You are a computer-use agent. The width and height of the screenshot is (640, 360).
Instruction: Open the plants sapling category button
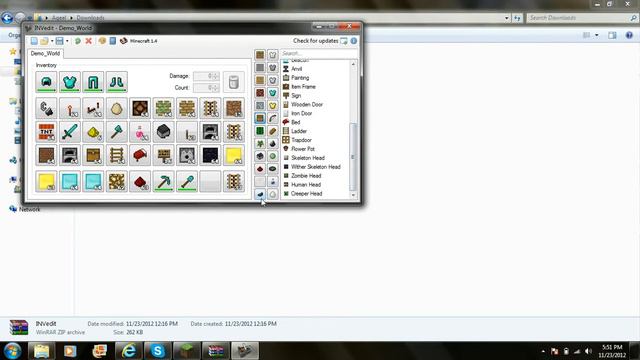coord(260,144)
